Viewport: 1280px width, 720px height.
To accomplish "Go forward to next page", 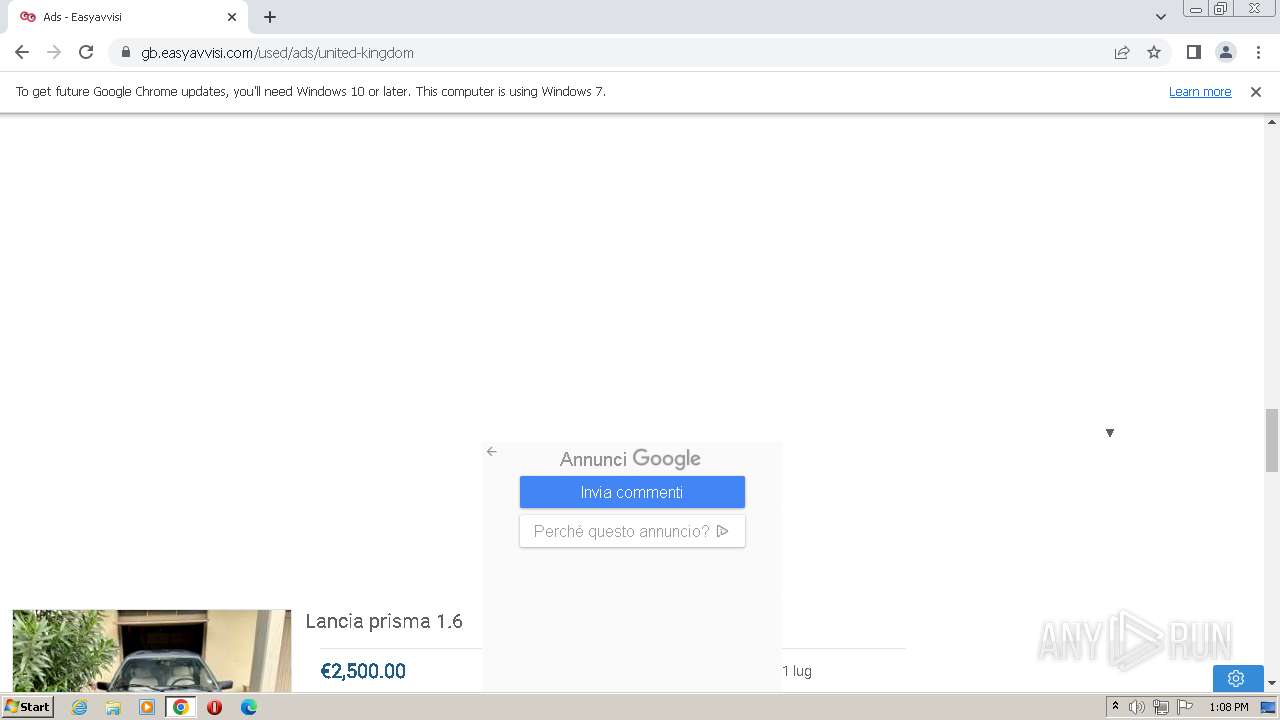I will click(54, 52).
